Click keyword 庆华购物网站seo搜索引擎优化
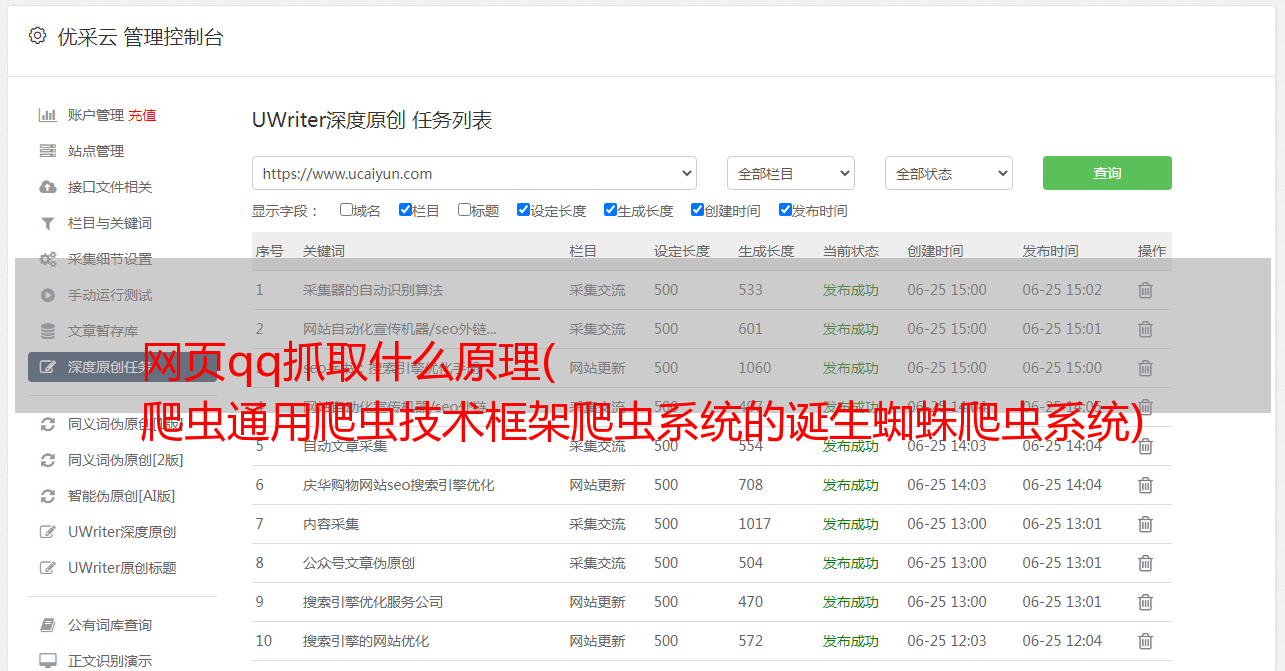This screenshot has width=1285, height=671. (399, 485)
